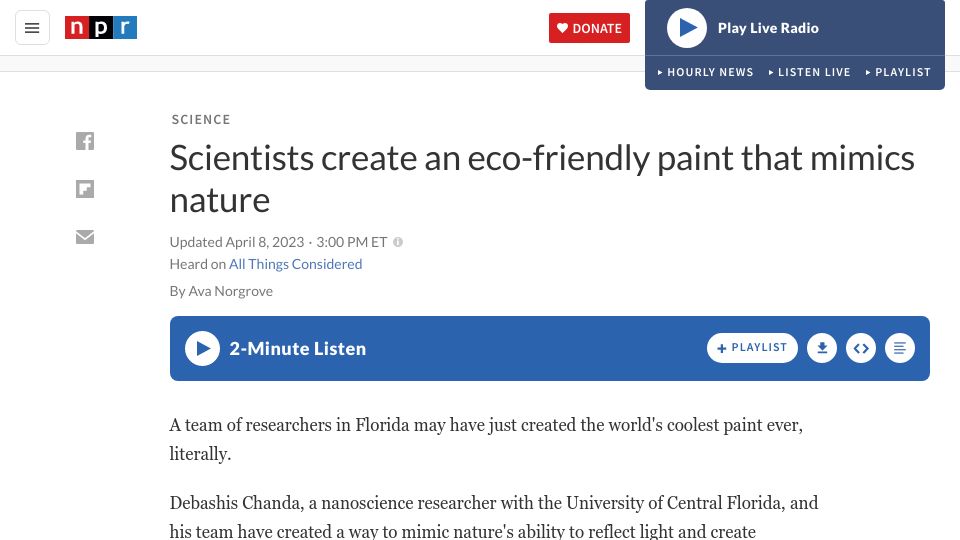Share the article on Flipboard
This screenshot has height=540, width=960.
coord(85,189)
